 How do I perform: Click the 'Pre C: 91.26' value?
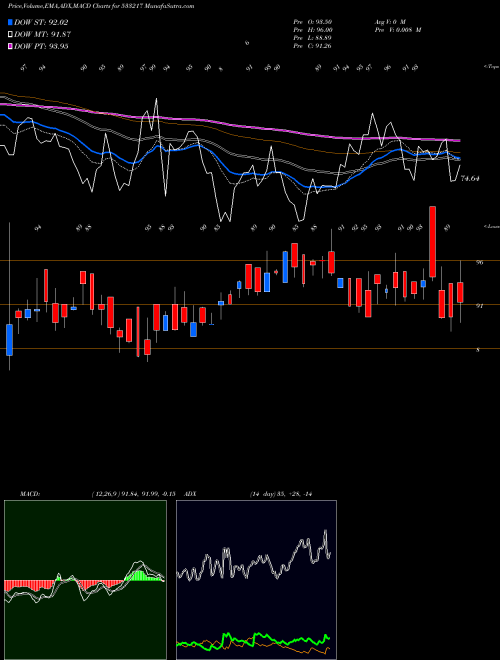[x=312, y=46]
